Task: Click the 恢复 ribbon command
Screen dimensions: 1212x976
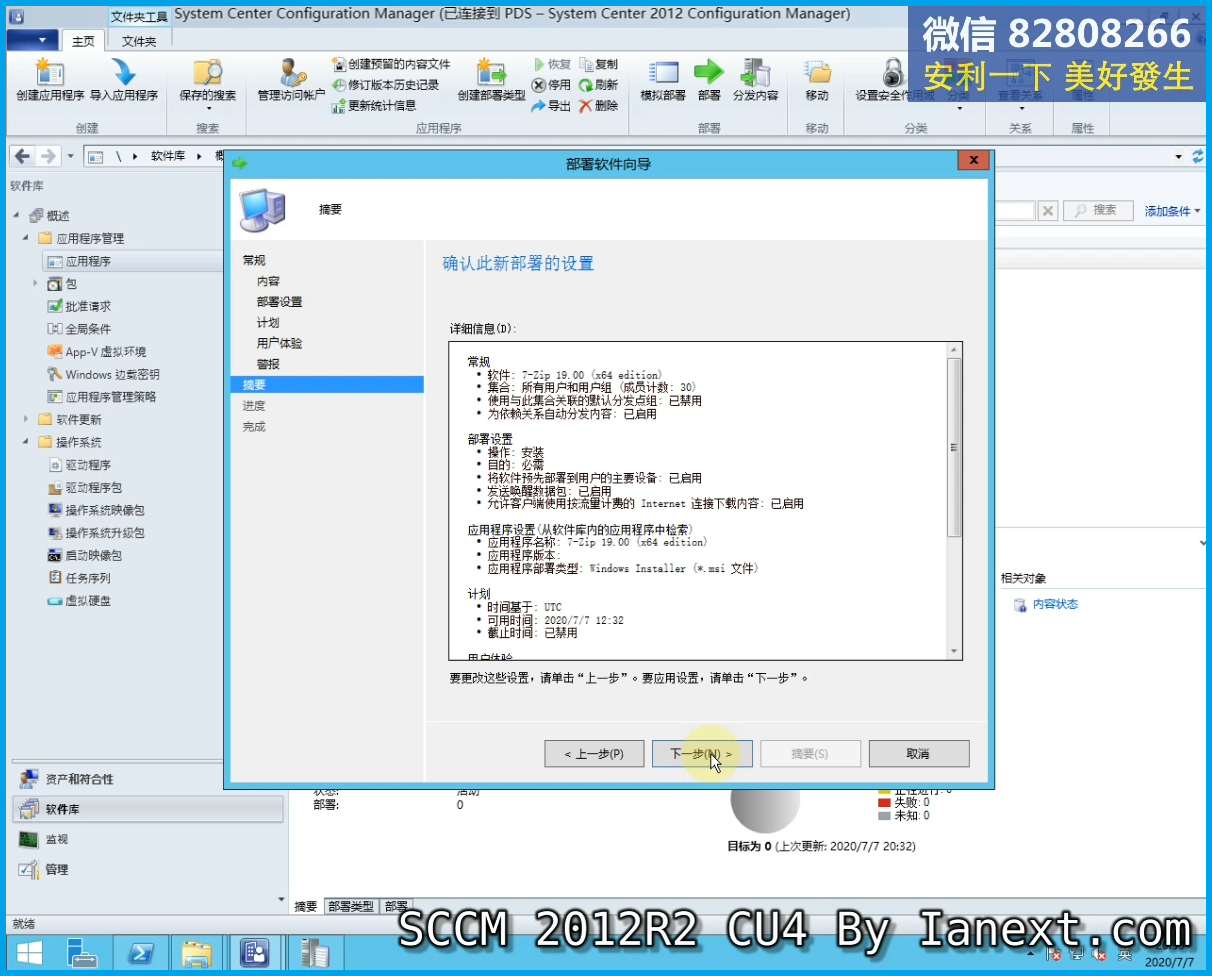Action: (x=553, y=64)
